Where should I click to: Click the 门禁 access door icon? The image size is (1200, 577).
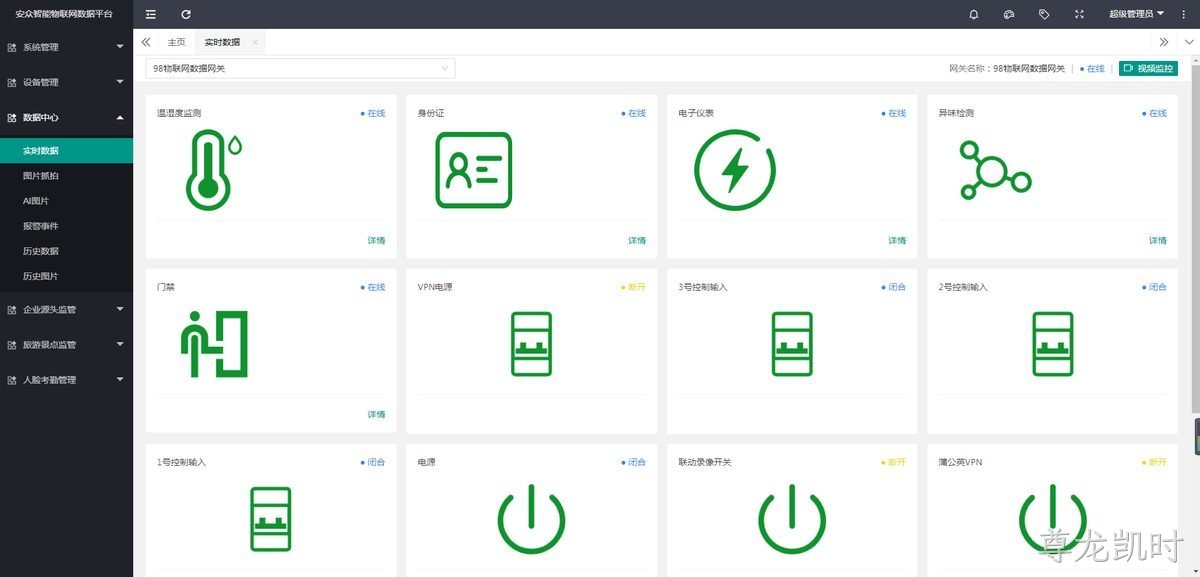(214, 344)
